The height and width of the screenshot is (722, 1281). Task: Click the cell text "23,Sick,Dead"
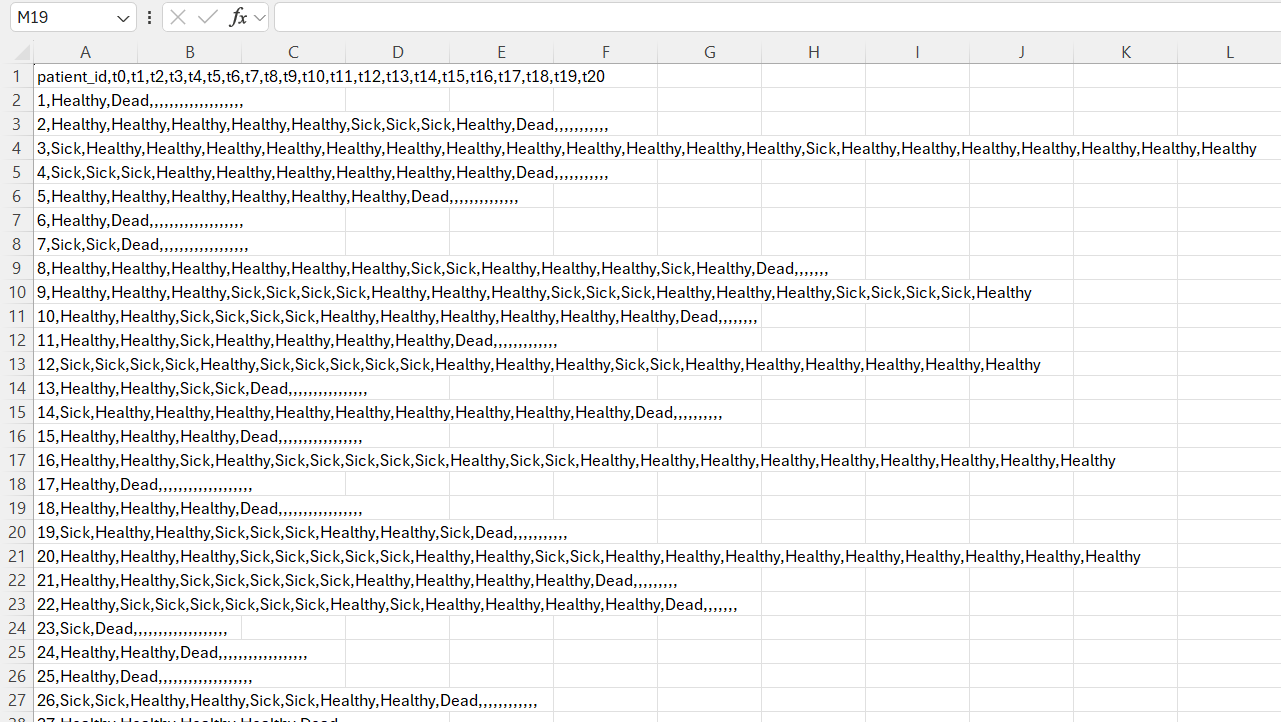coord(86,628)
